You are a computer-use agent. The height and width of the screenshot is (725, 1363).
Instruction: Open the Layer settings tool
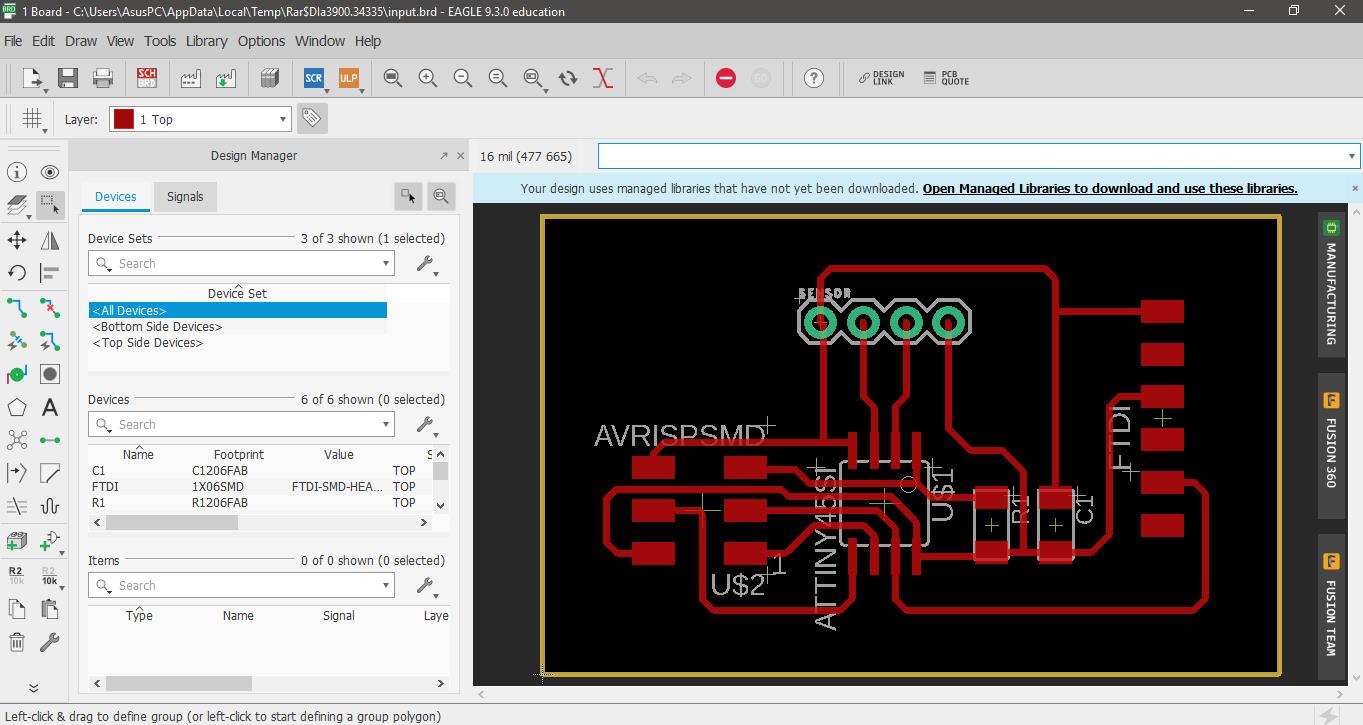[17, 206]
